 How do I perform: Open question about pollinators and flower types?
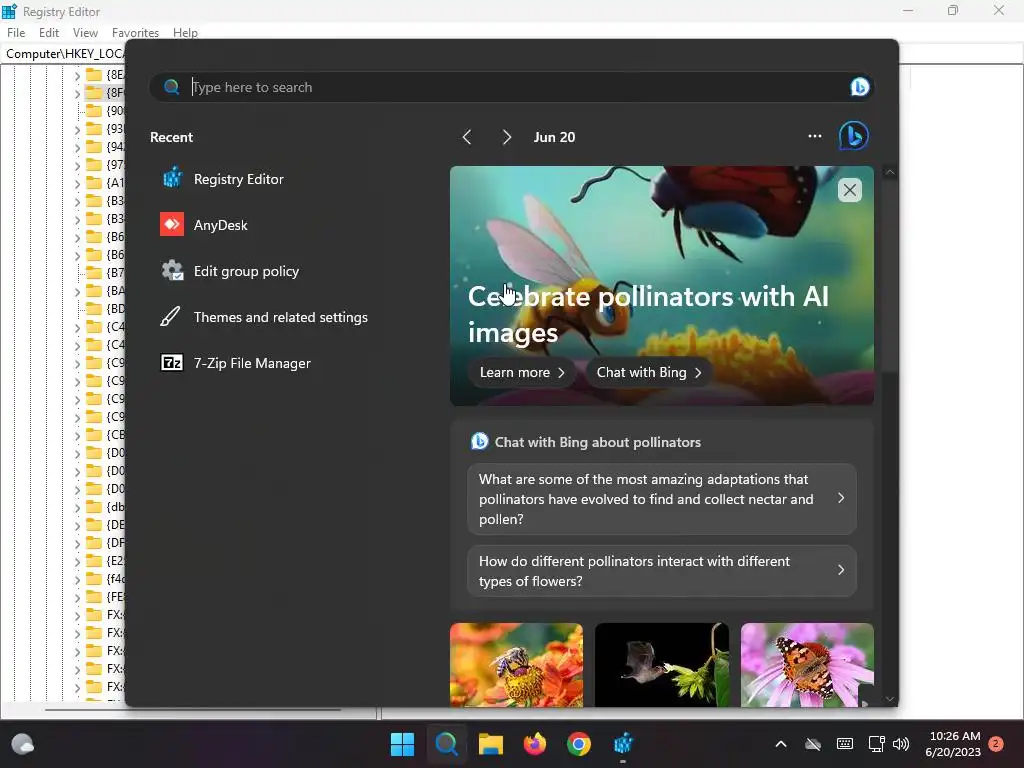(x=662, y=571)
